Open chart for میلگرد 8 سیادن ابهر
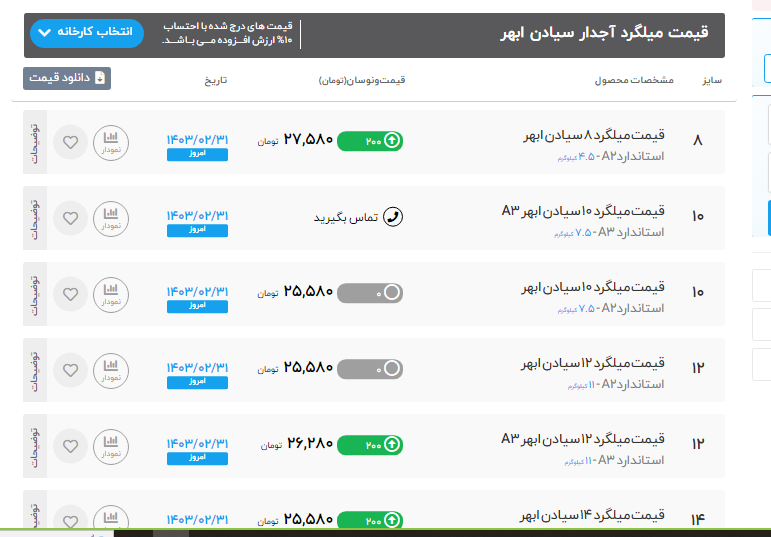 tap(111, 143)
